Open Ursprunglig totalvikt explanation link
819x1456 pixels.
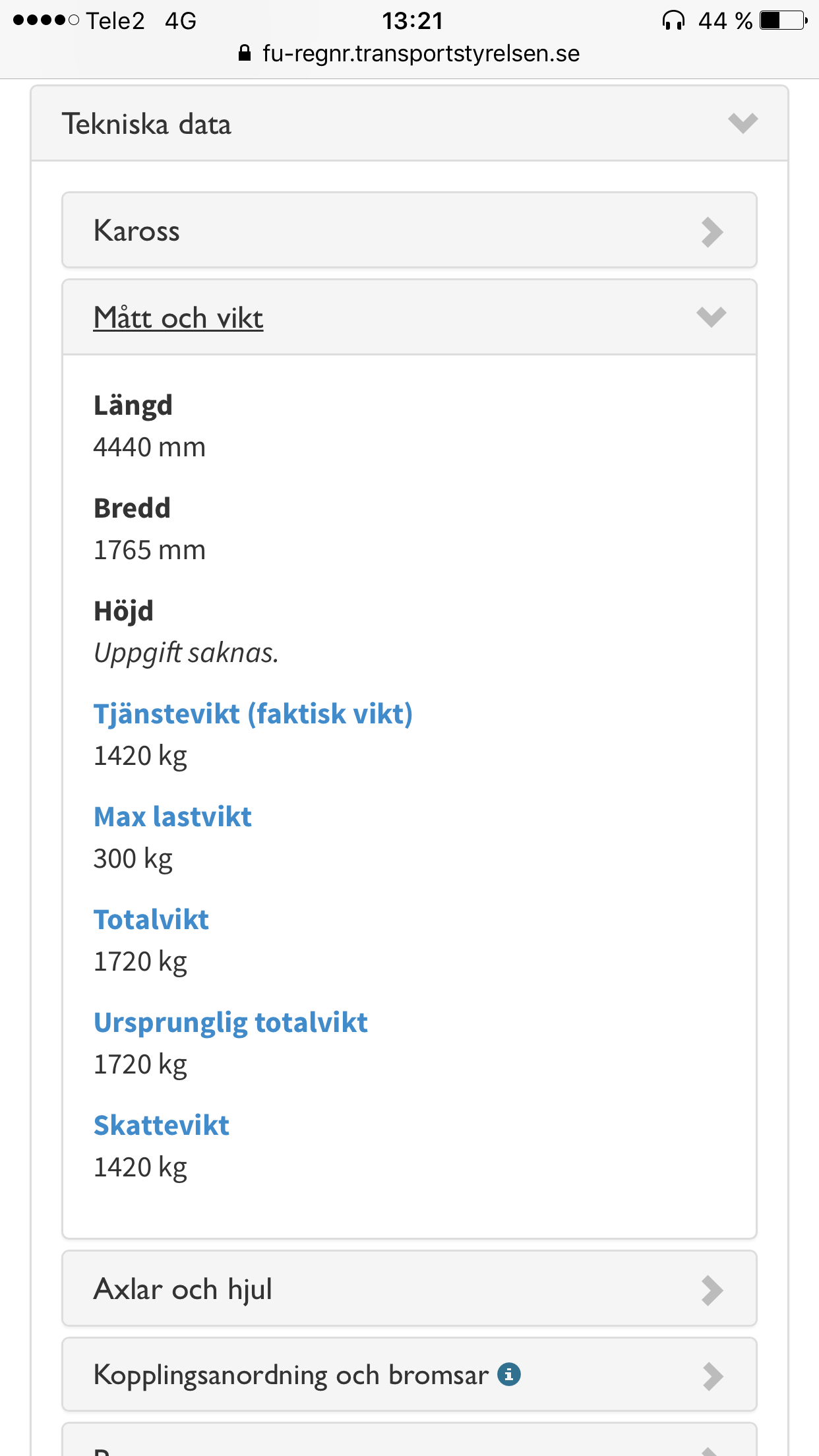231,1023
